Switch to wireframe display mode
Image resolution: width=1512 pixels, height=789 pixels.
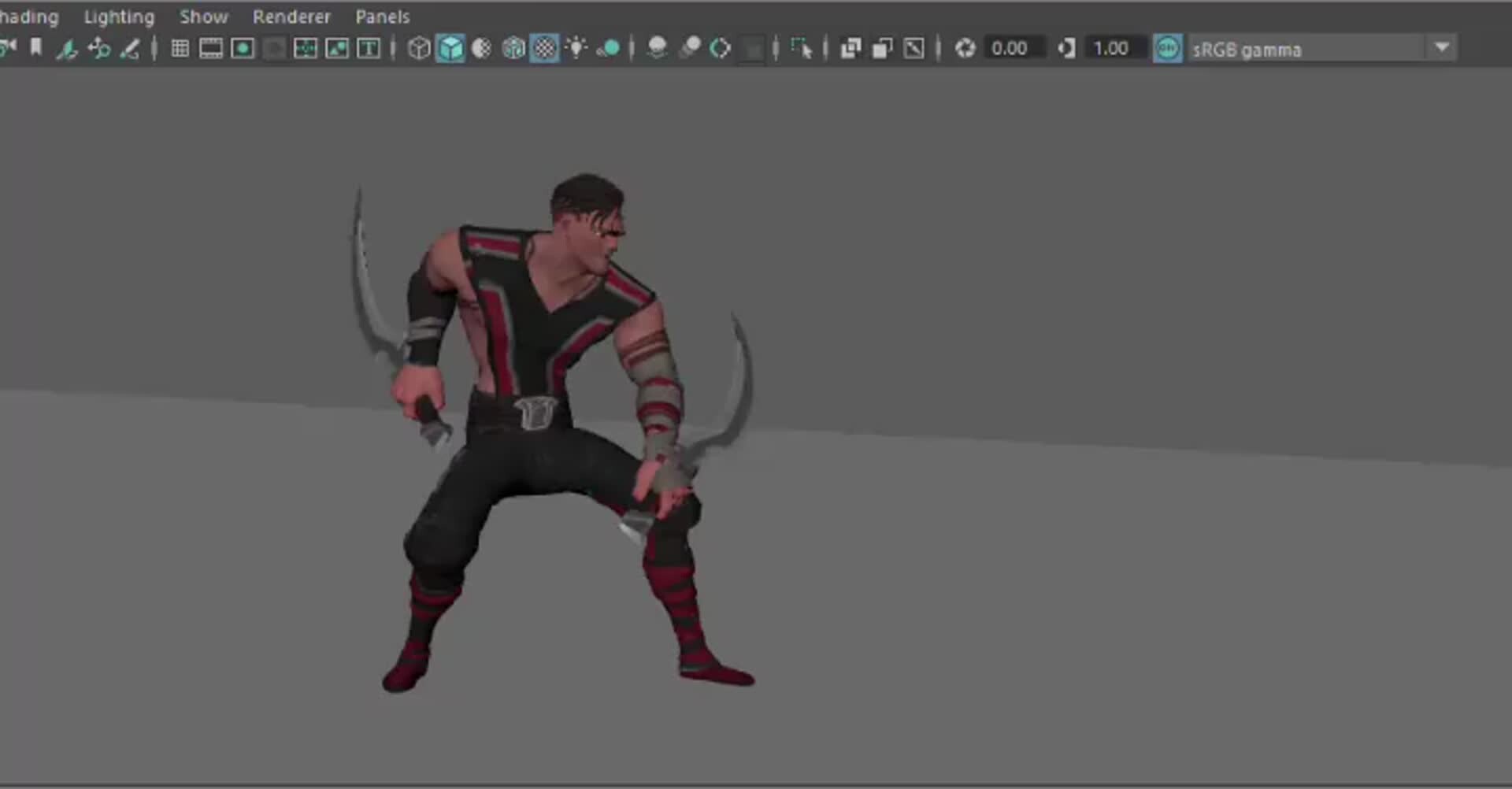pyautogui.click(x=418, y=48)
